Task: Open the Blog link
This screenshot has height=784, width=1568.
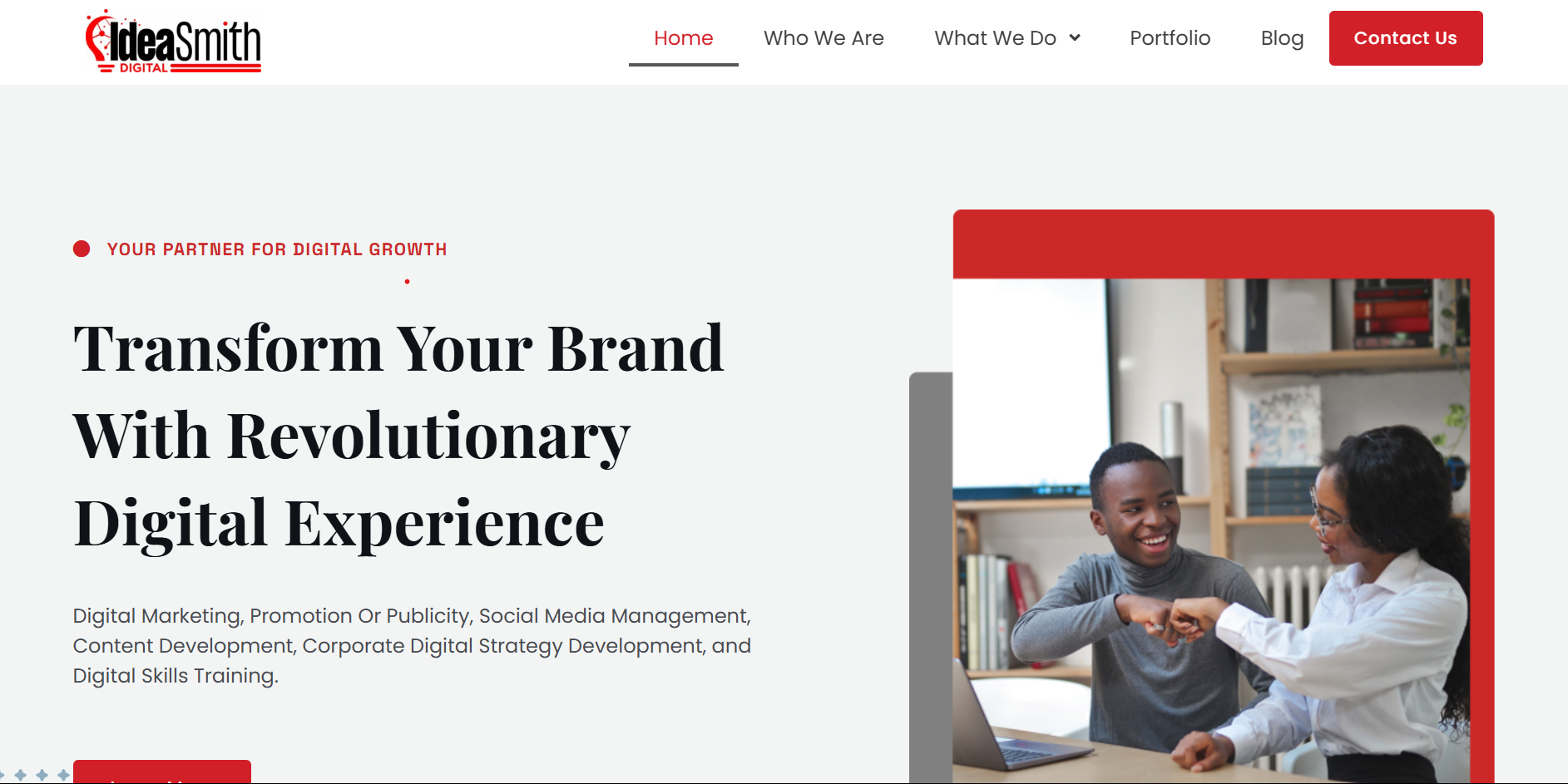Action: (1282, 38)
